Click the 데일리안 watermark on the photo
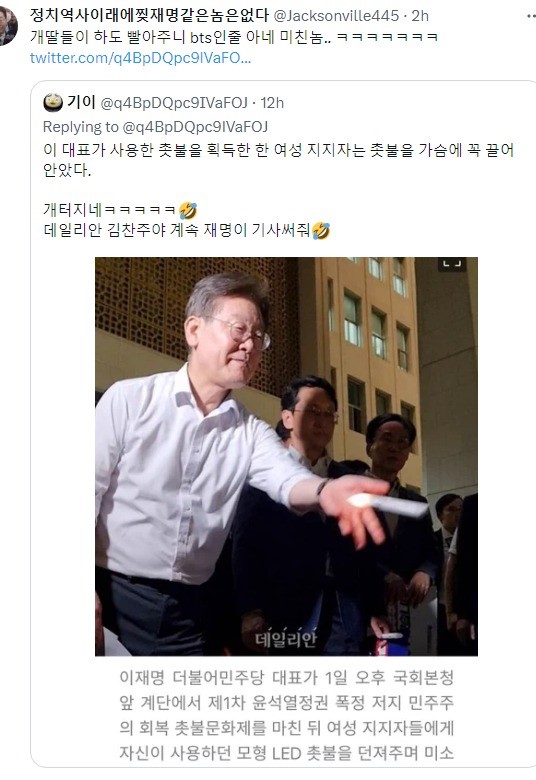Viewport: 536px width, 780px height. pyautogui.click(x=286, y=638)
